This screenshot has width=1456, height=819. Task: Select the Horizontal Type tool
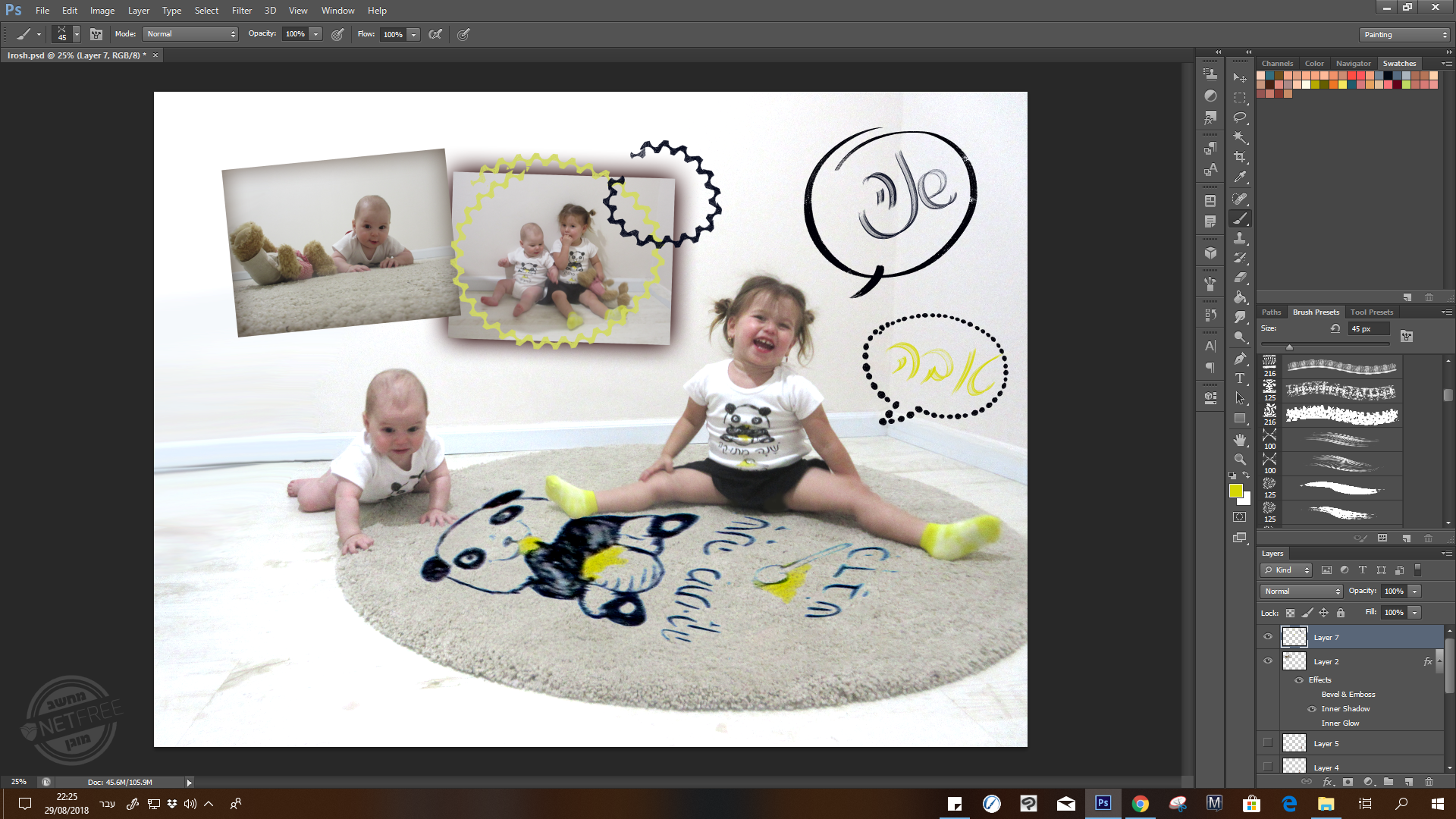(1240, 378)
